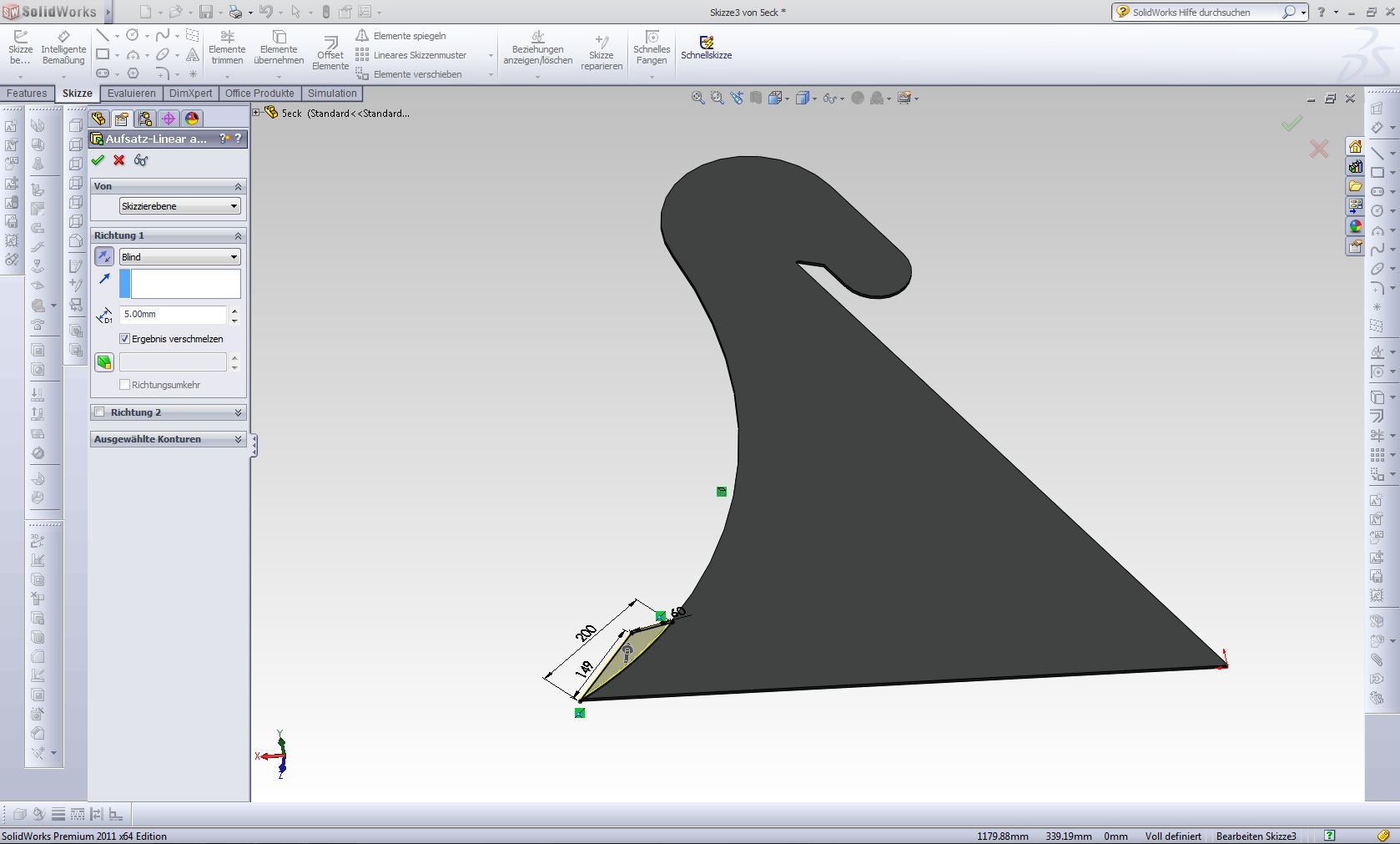Click the New document icon

pos(145,12)
